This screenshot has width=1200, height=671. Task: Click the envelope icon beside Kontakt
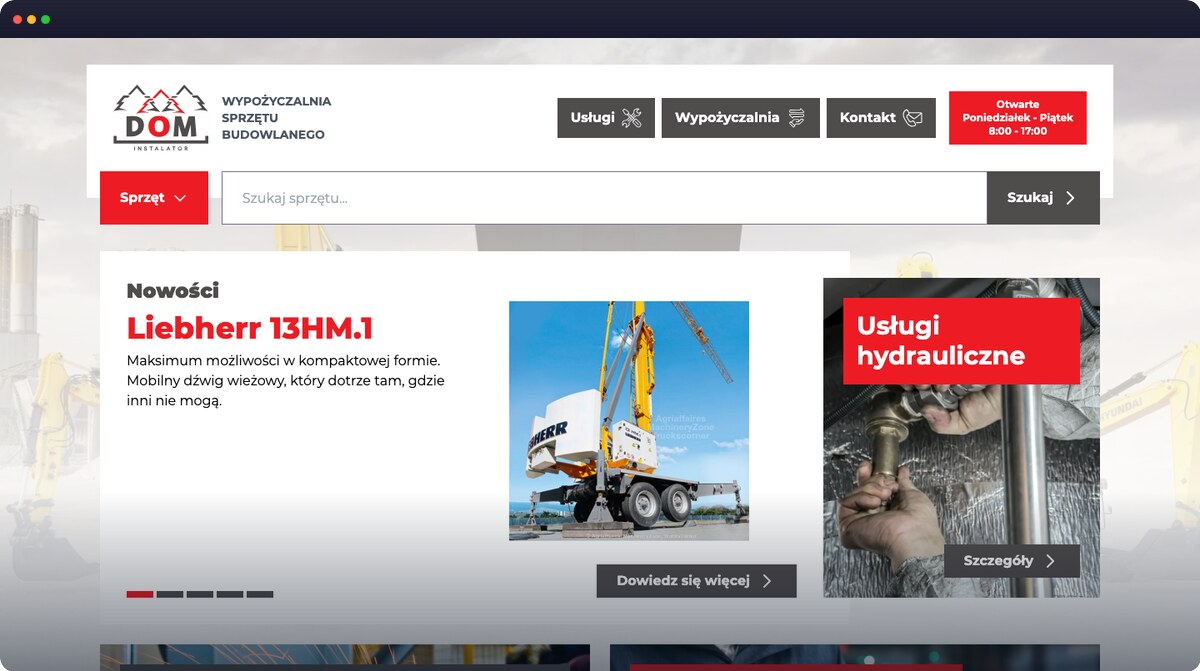click(912, 118)
